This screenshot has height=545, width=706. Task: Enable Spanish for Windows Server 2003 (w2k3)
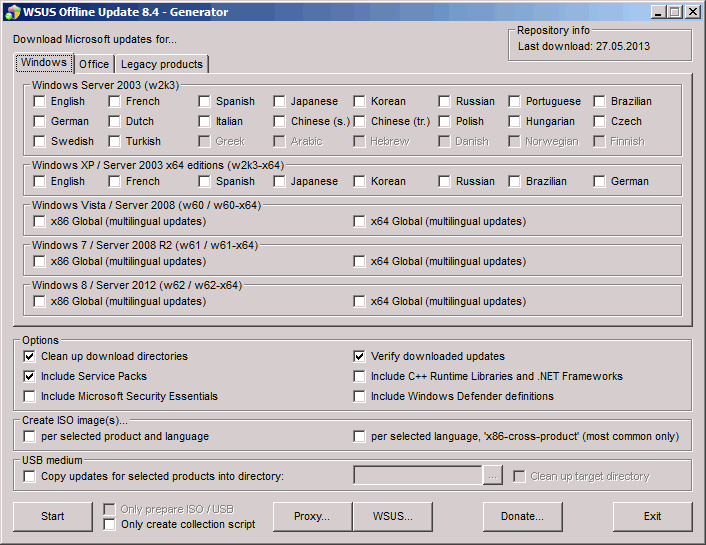204,101
